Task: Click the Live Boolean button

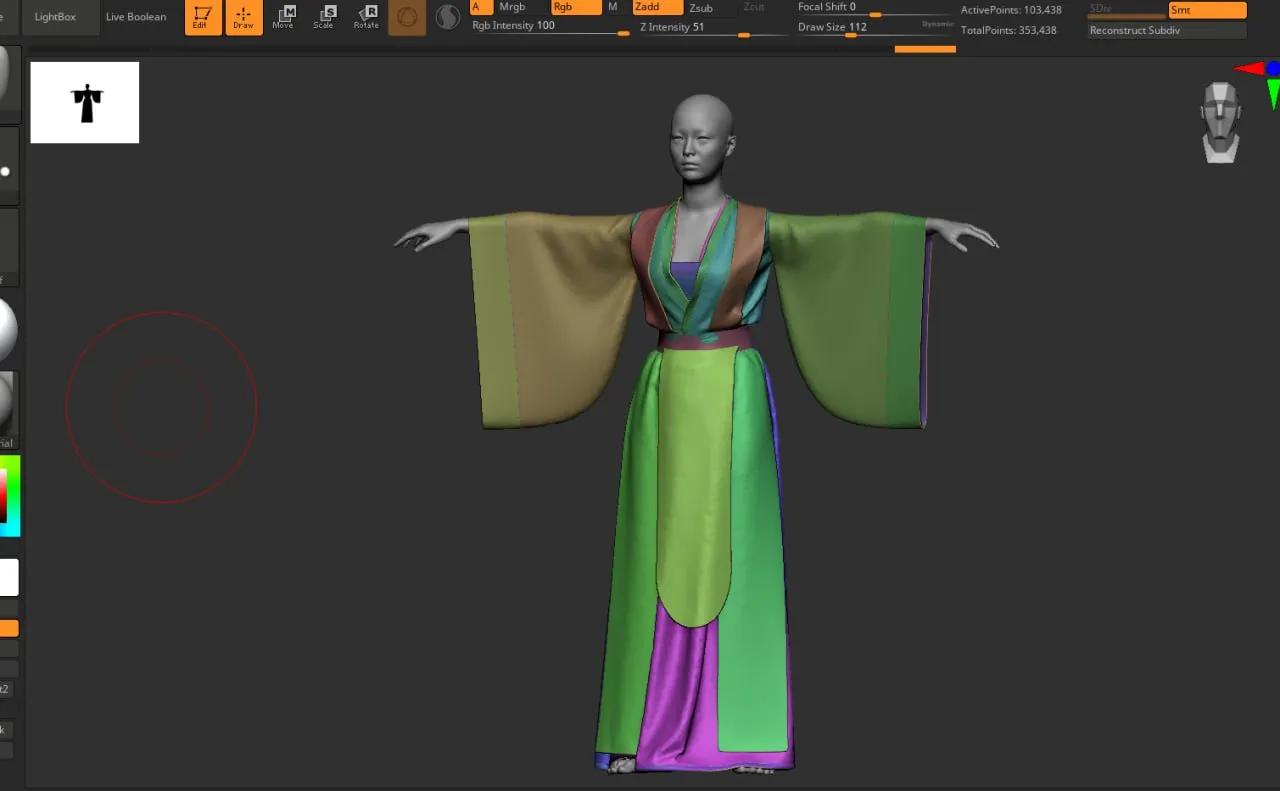Action: 136,17
